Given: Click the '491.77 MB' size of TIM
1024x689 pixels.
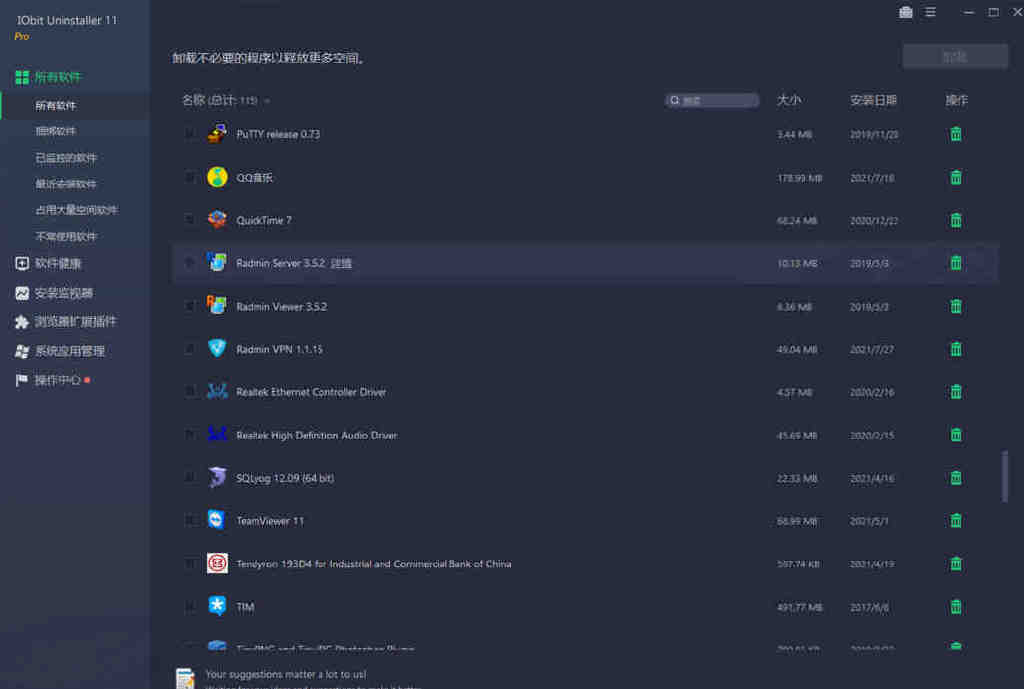Looking at the screenshot, I should click(x=799, y=607).
